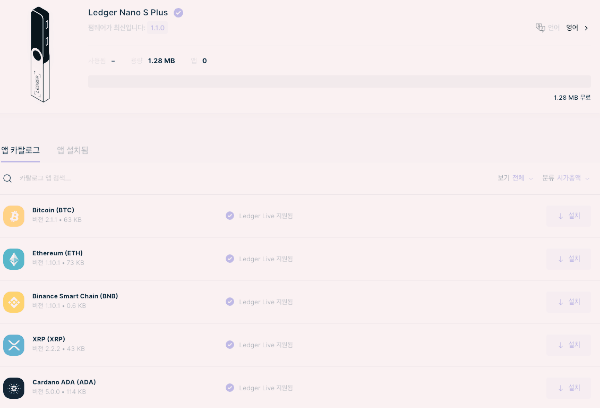The width and height of the screenshot is (600, 408).
Task: Open the 분류 시가총액 sort dropdown
Action: (566, 178)
